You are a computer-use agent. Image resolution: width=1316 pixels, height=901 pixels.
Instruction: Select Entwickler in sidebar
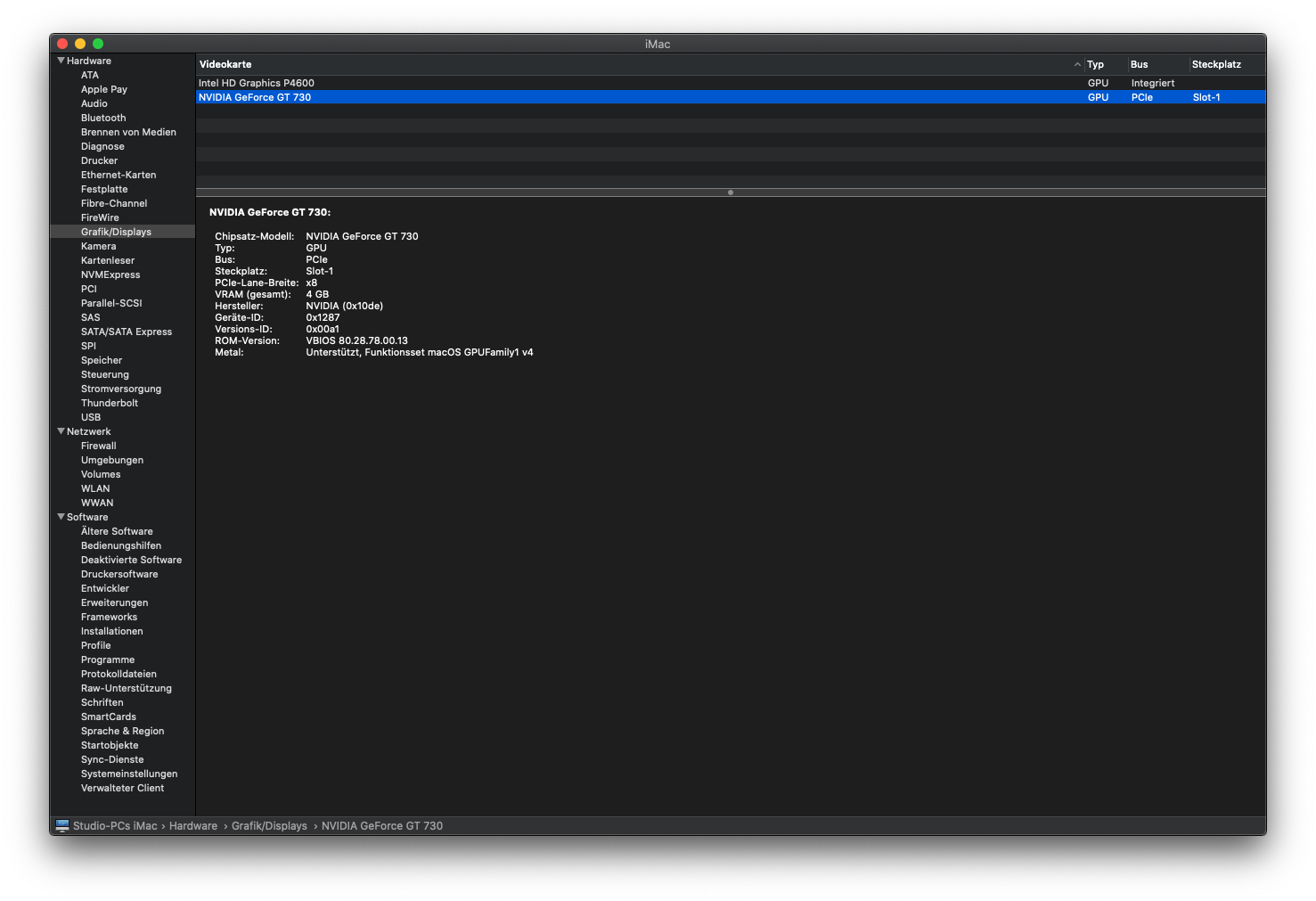click(105, 588)
